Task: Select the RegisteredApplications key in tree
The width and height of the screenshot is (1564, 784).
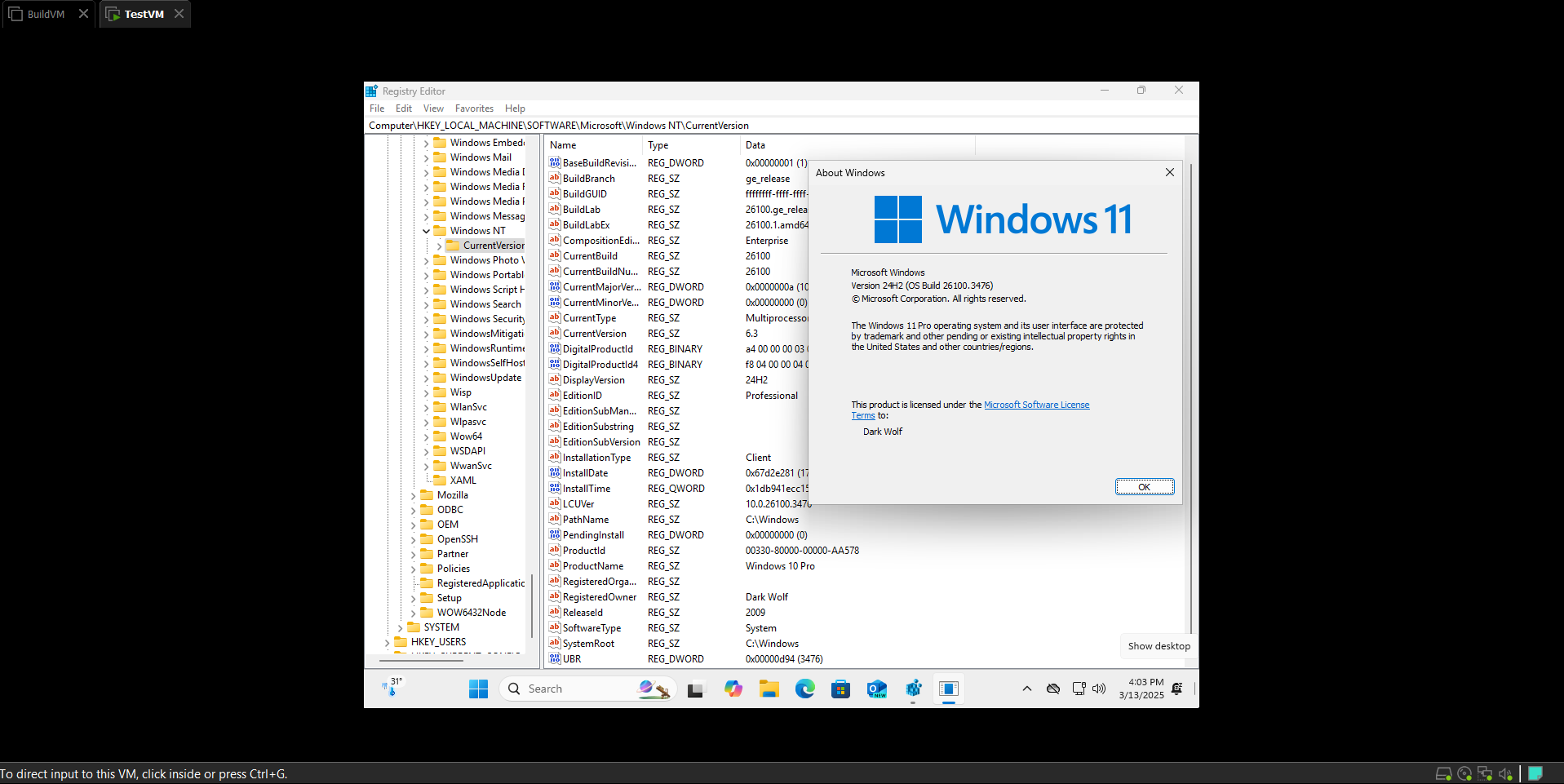Action: coord(481,583)
